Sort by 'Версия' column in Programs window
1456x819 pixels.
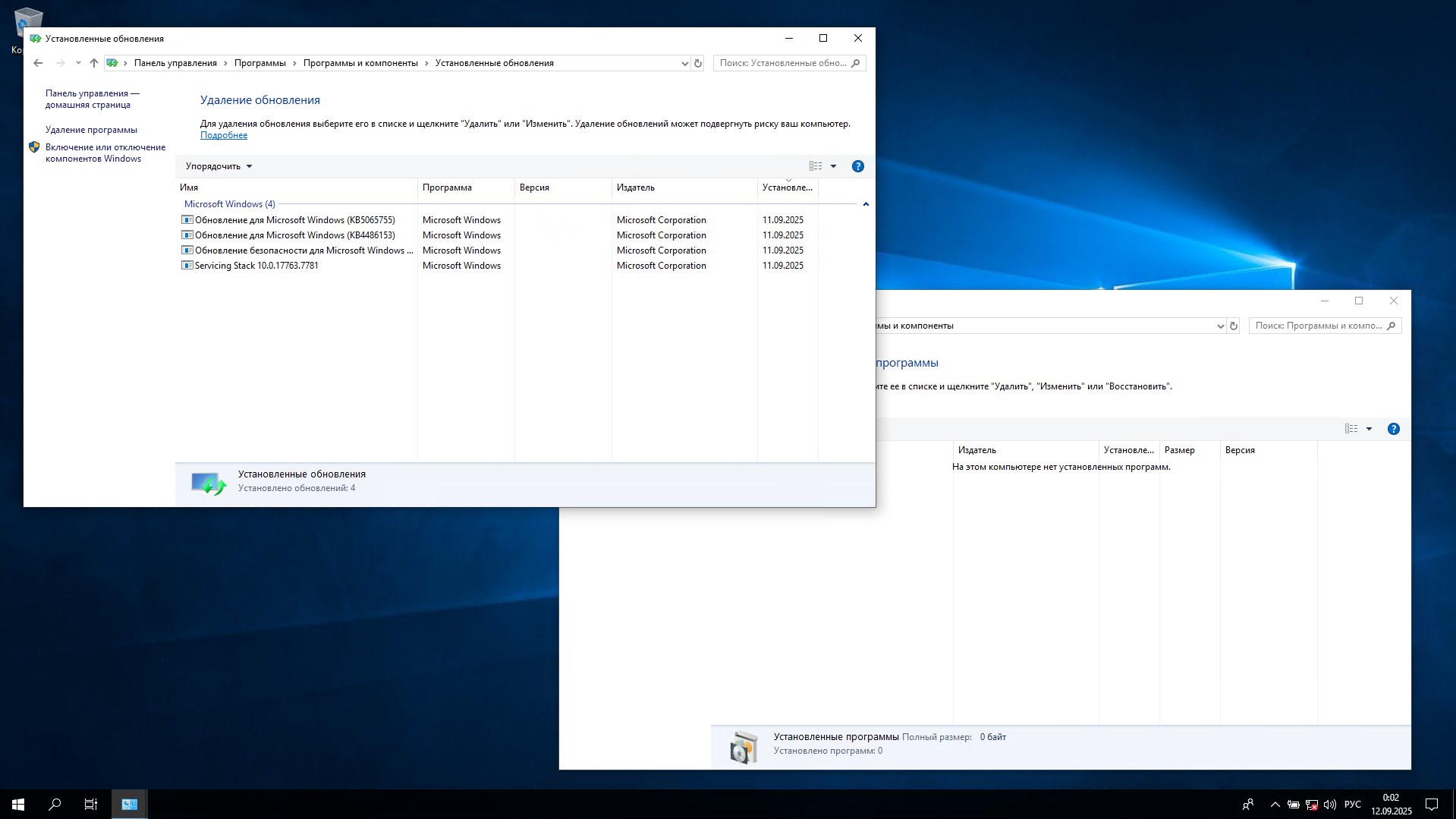click(1269, 450)
